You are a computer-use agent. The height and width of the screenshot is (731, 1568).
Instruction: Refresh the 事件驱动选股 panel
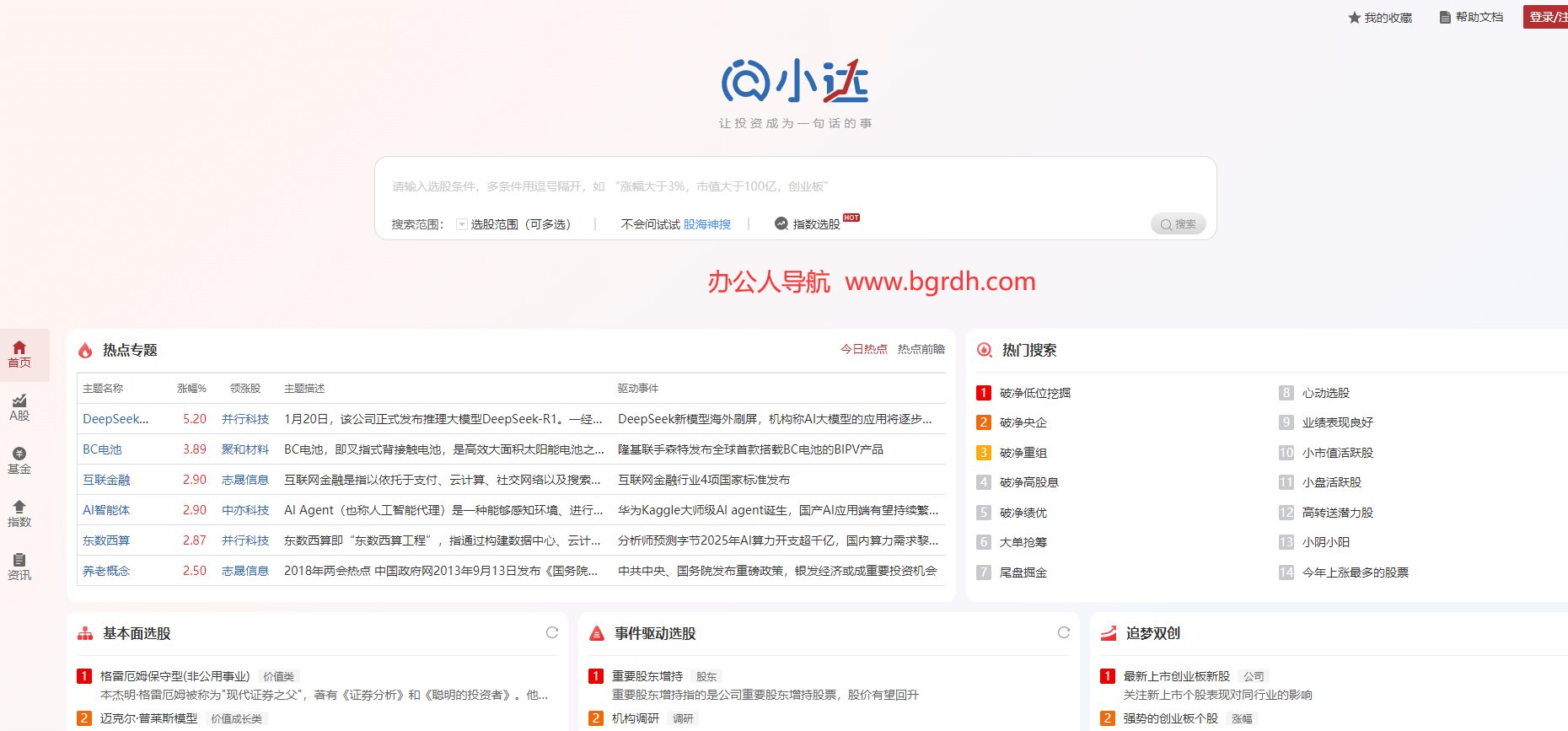(1064, 632)
